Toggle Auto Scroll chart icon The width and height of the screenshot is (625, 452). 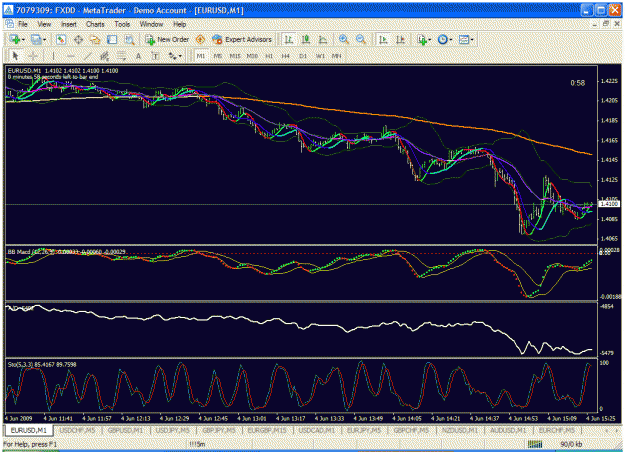[383, 39]
